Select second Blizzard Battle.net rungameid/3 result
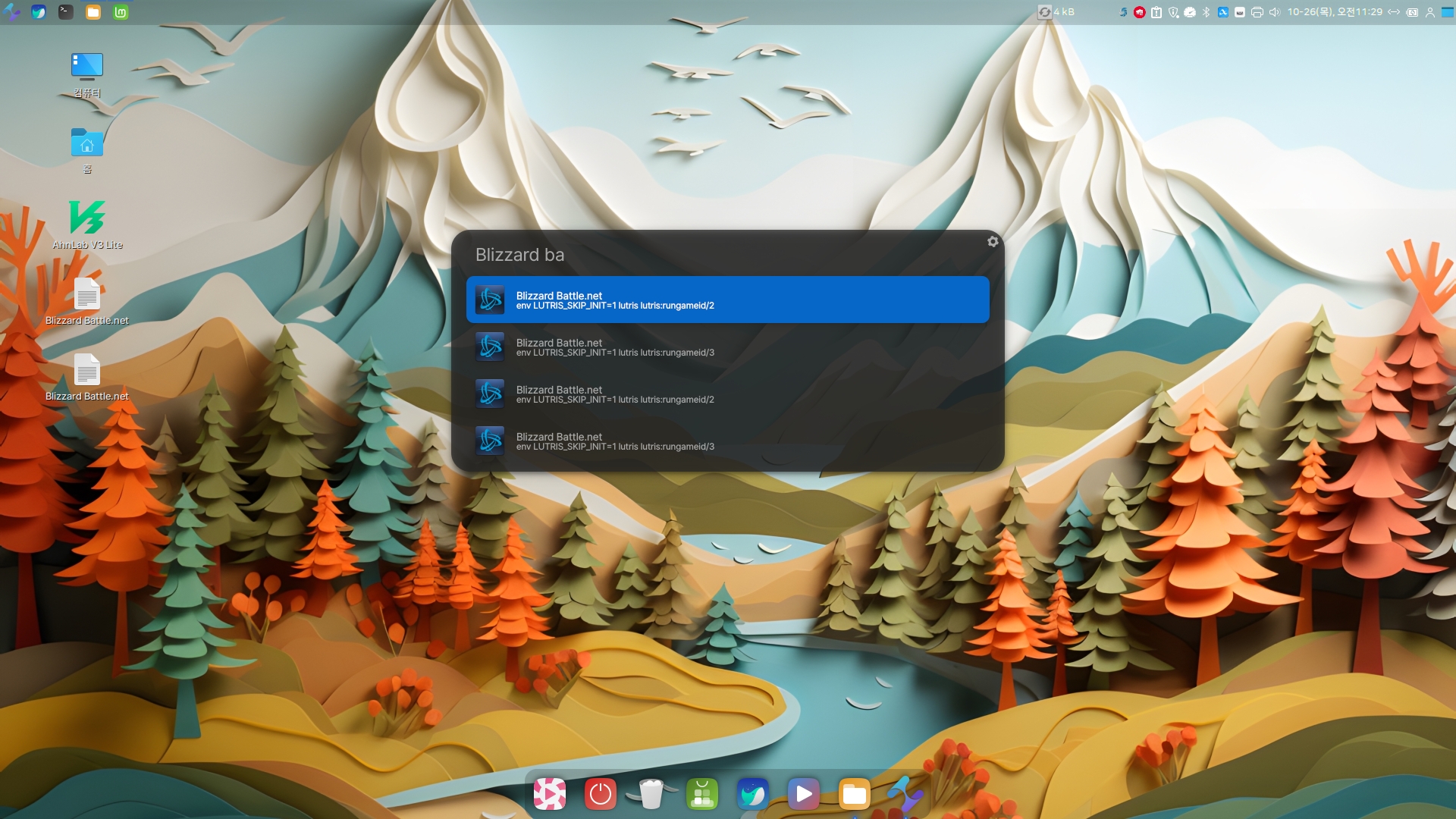Image resolution: width=1456 pixels, height=819 pixels. point(727,347)
